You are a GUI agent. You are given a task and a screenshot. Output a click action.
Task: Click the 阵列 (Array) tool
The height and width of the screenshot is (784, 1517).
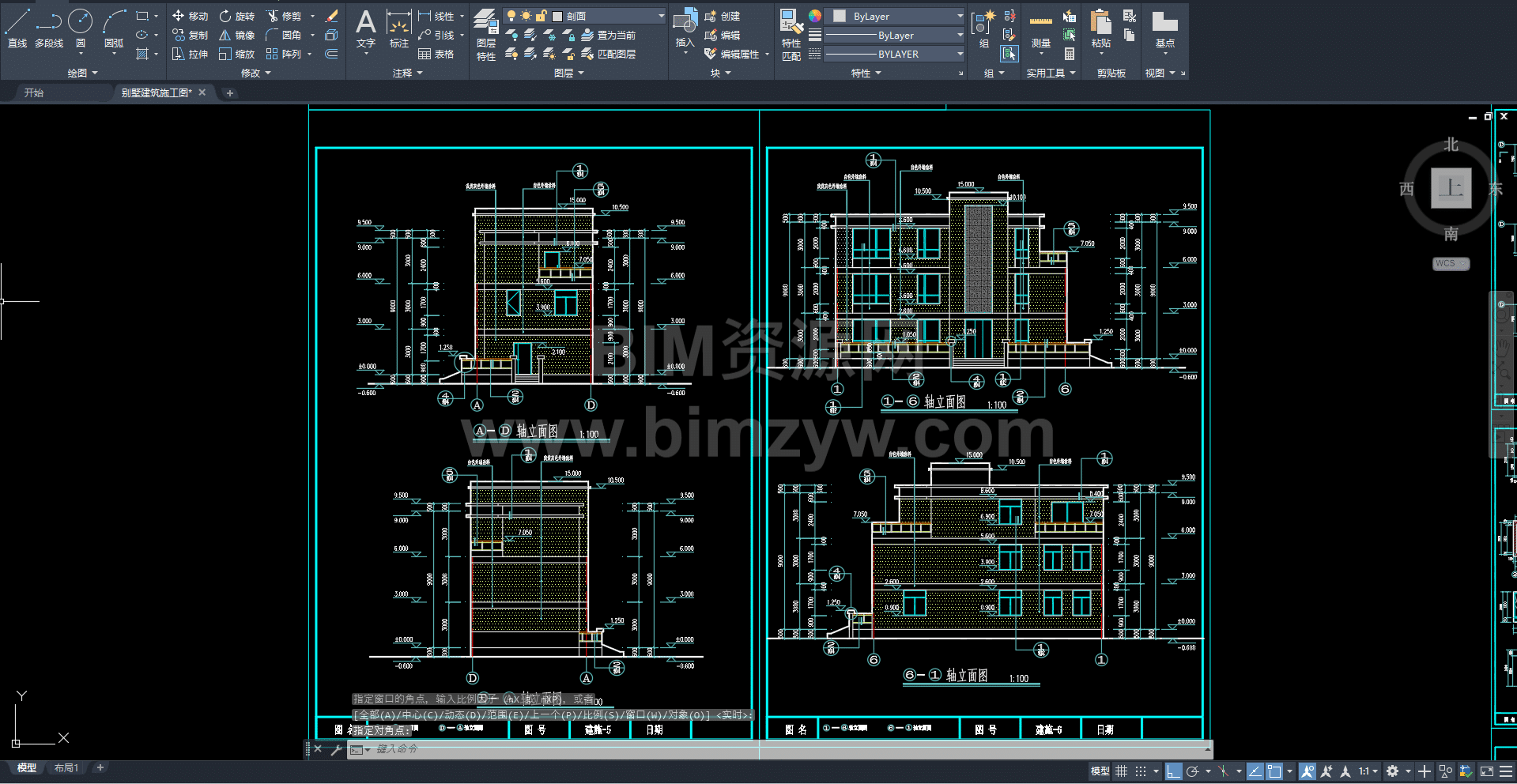(284, 54)
